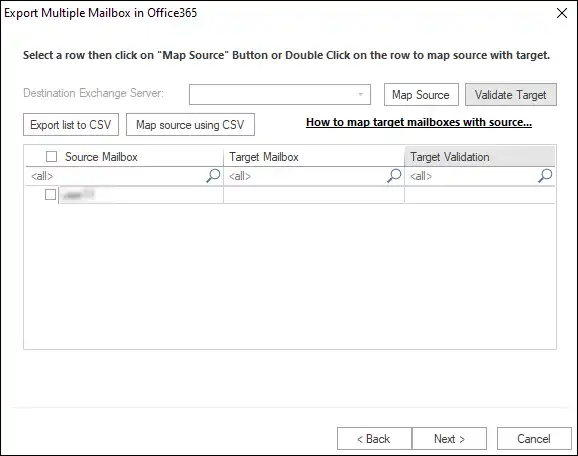Click the Source Mailbox <all> filter field

[116, 176]
